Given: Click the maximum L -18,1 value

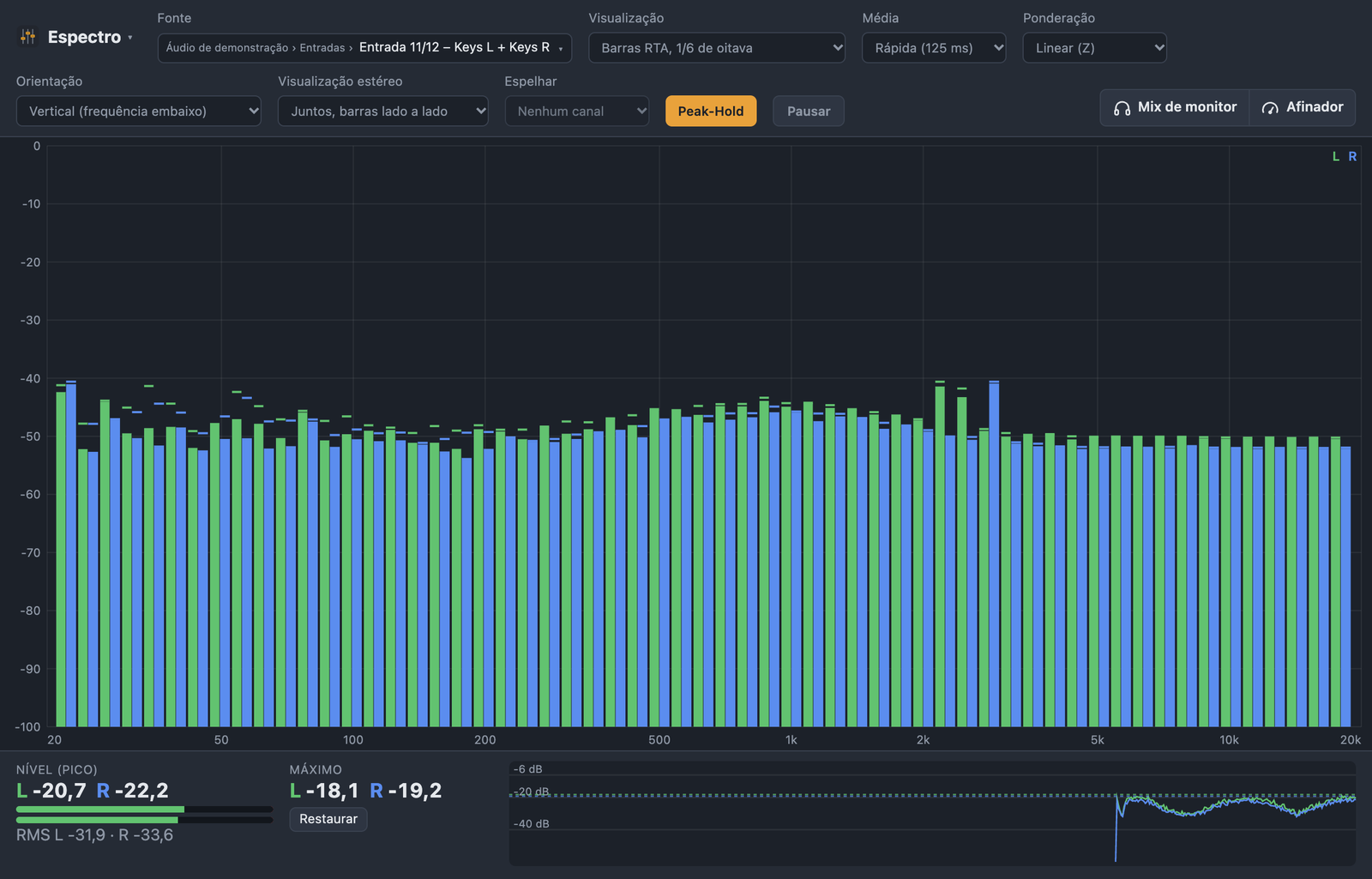Looking at the screenshot, I should (x=324, y=791).
